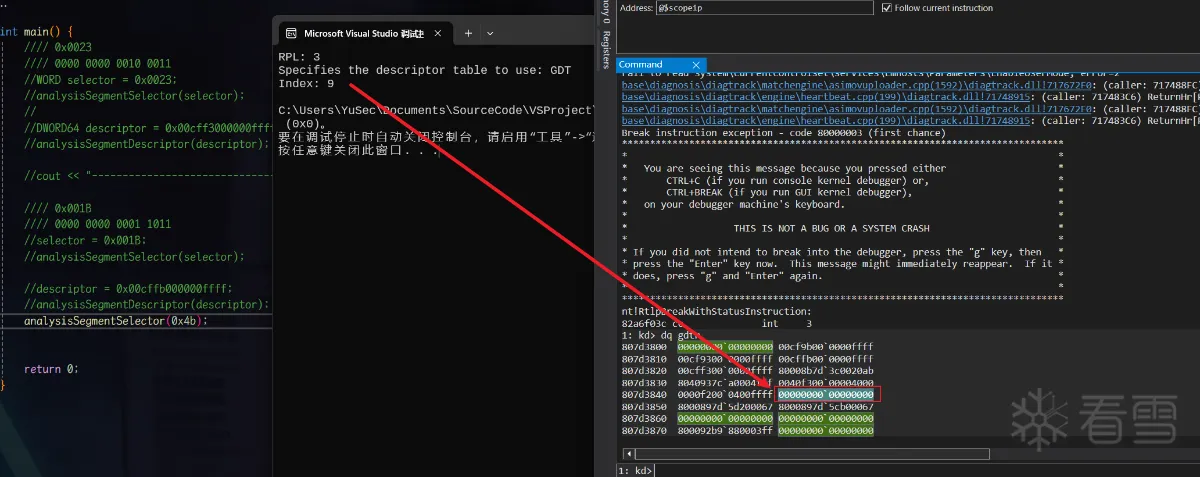Click the kd> command input box
The width and height of the screenshot is (1200, 477).
926,470
